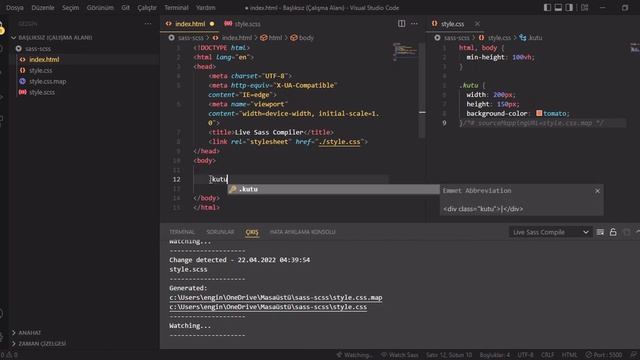This screenshot has width=640, height=360.
Task: Switch to the TERMINAL panel tab
Action: pos(182,232)
